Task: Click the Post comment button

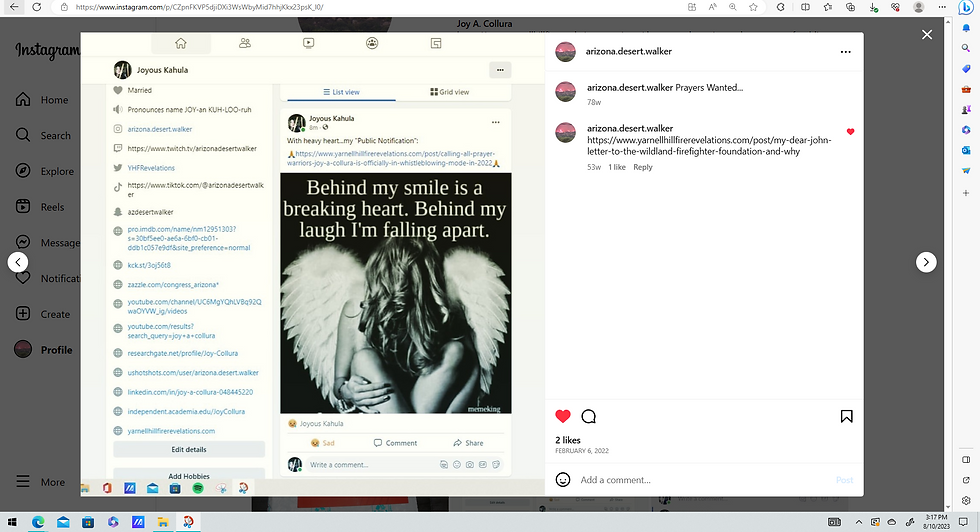Action: (844, 479)
